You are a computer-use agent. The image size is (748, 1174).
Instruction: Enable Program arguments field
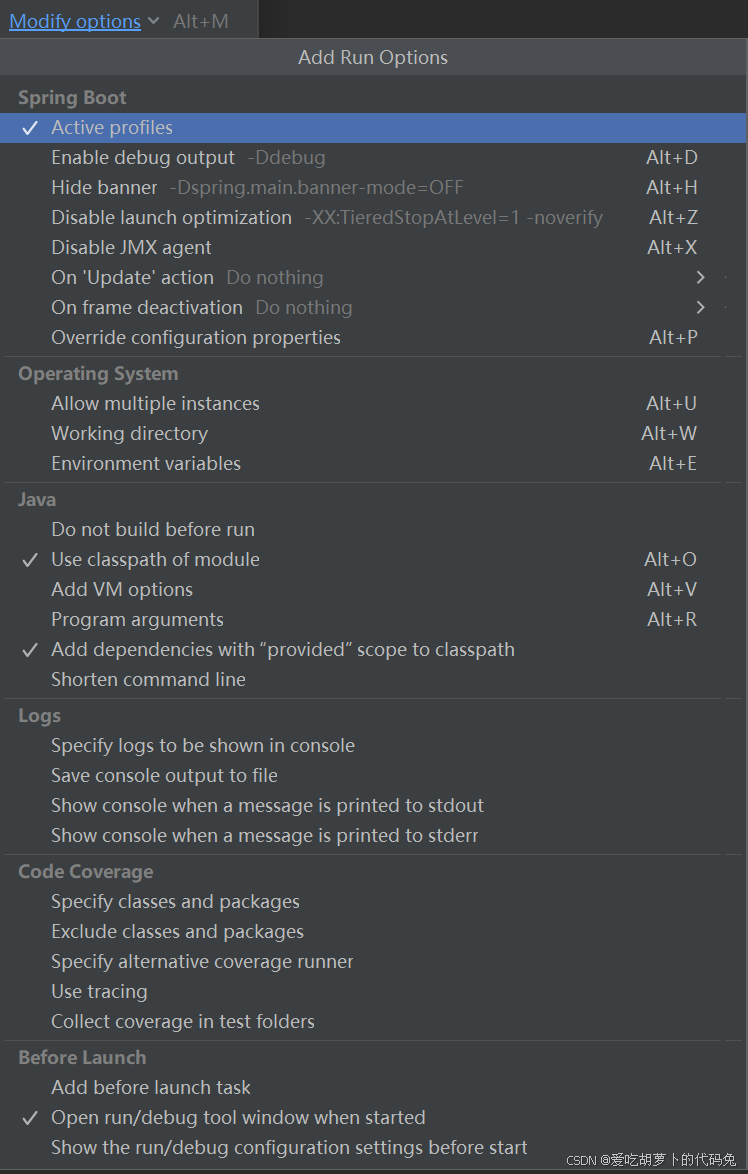click(x=137, y=619)
